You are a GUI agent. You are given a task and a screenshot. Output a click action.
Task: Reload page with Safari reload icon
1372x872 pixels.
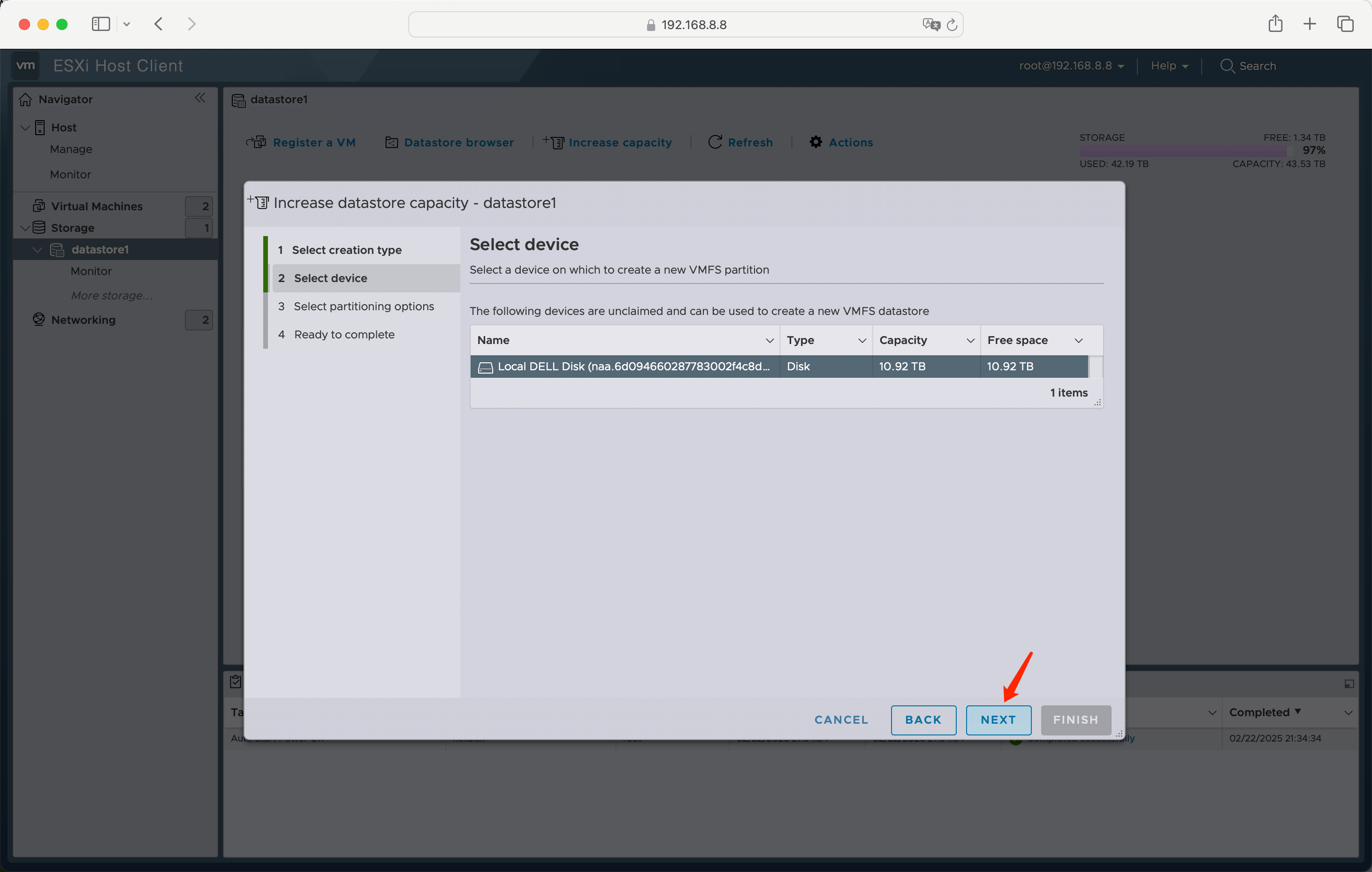[x=952, y=24]
